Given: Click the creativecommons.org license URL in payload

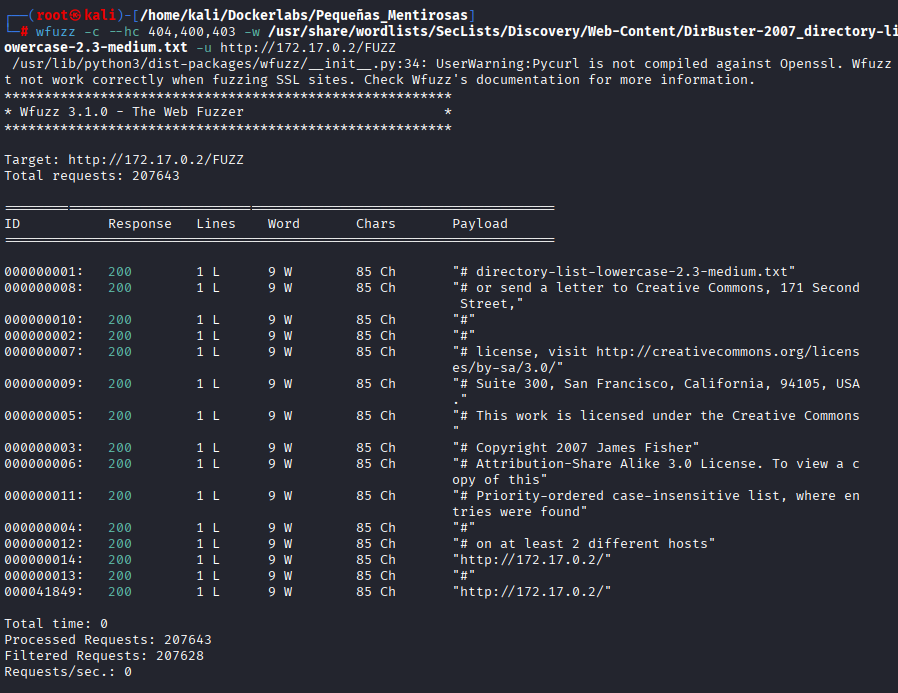Looking at the screenshot, I should point(727,352).
